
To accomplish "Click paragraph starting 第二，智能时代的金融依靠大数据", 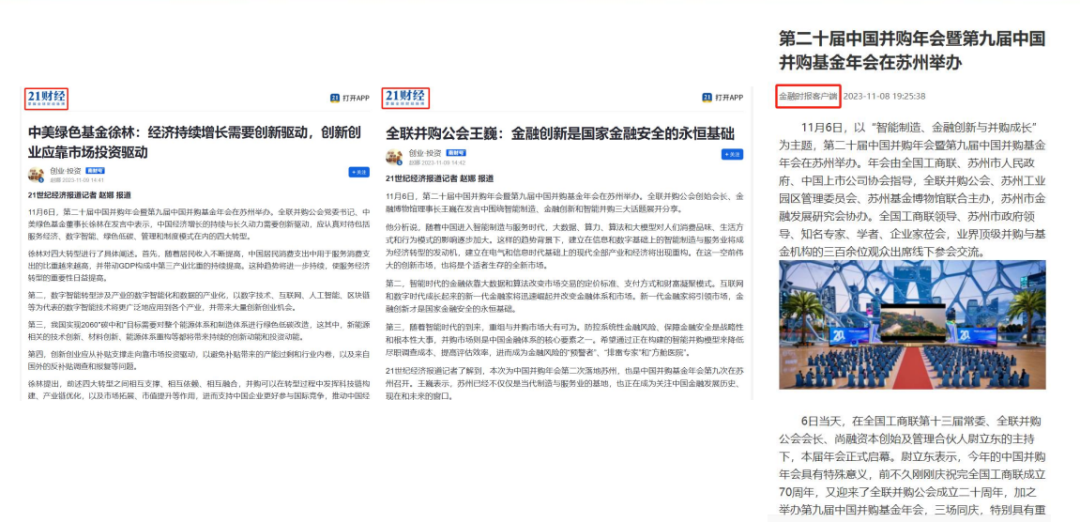I will coord(565,296).
